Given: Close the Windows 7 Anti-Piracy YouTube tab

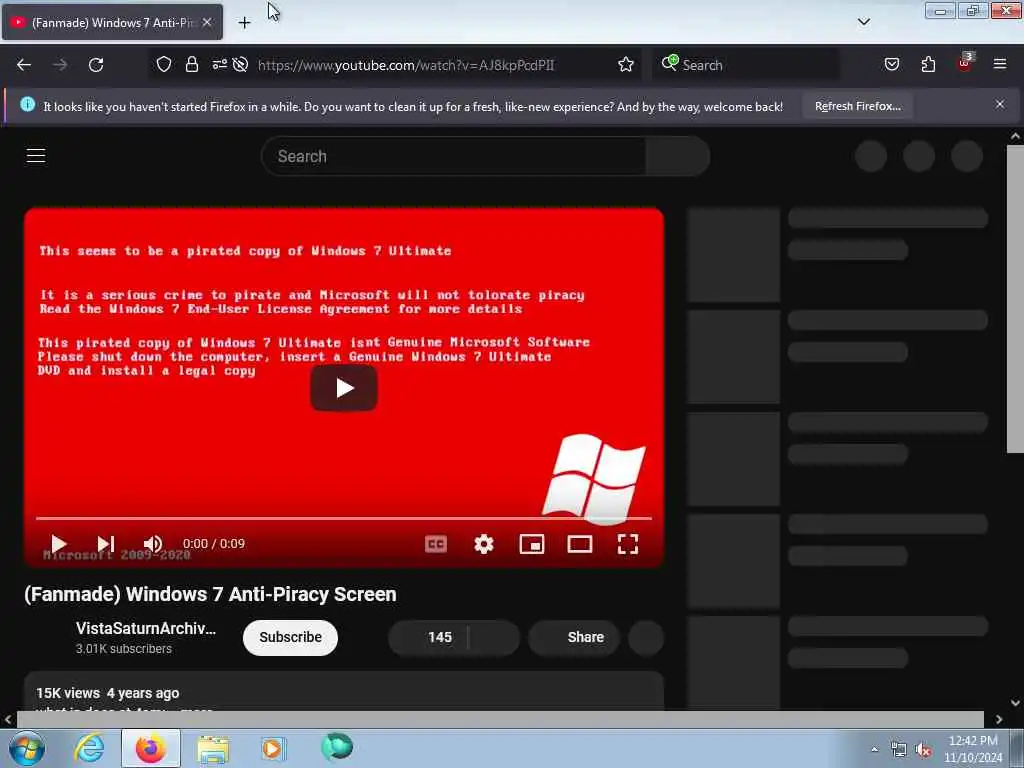Looking at the screenshot, I should tap(206, 22).
